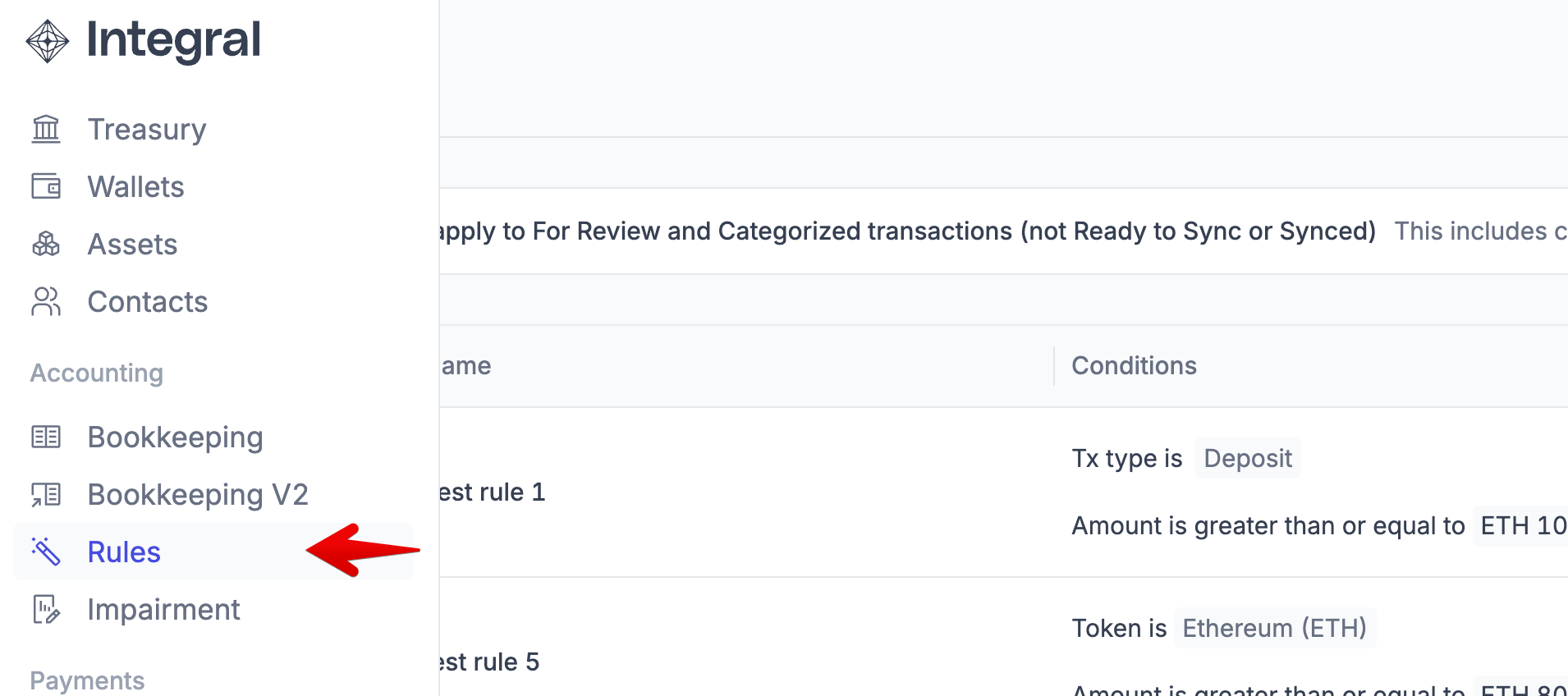The height and width of the screenshot is (696, 1568).
Task: Click the Treasury bank building icon
Action: click(46, 130)
